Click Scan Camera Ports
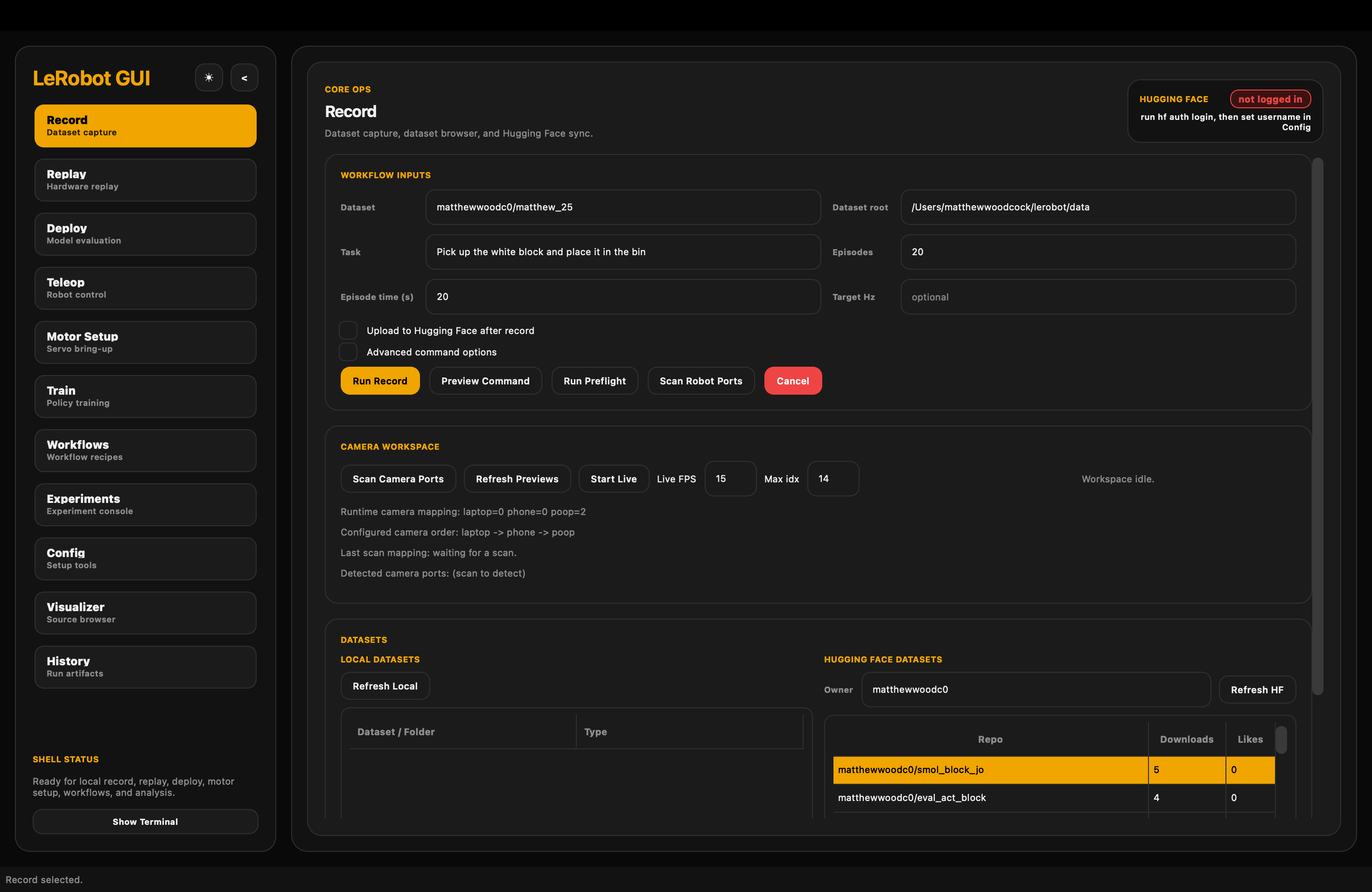 coord(399,479)
